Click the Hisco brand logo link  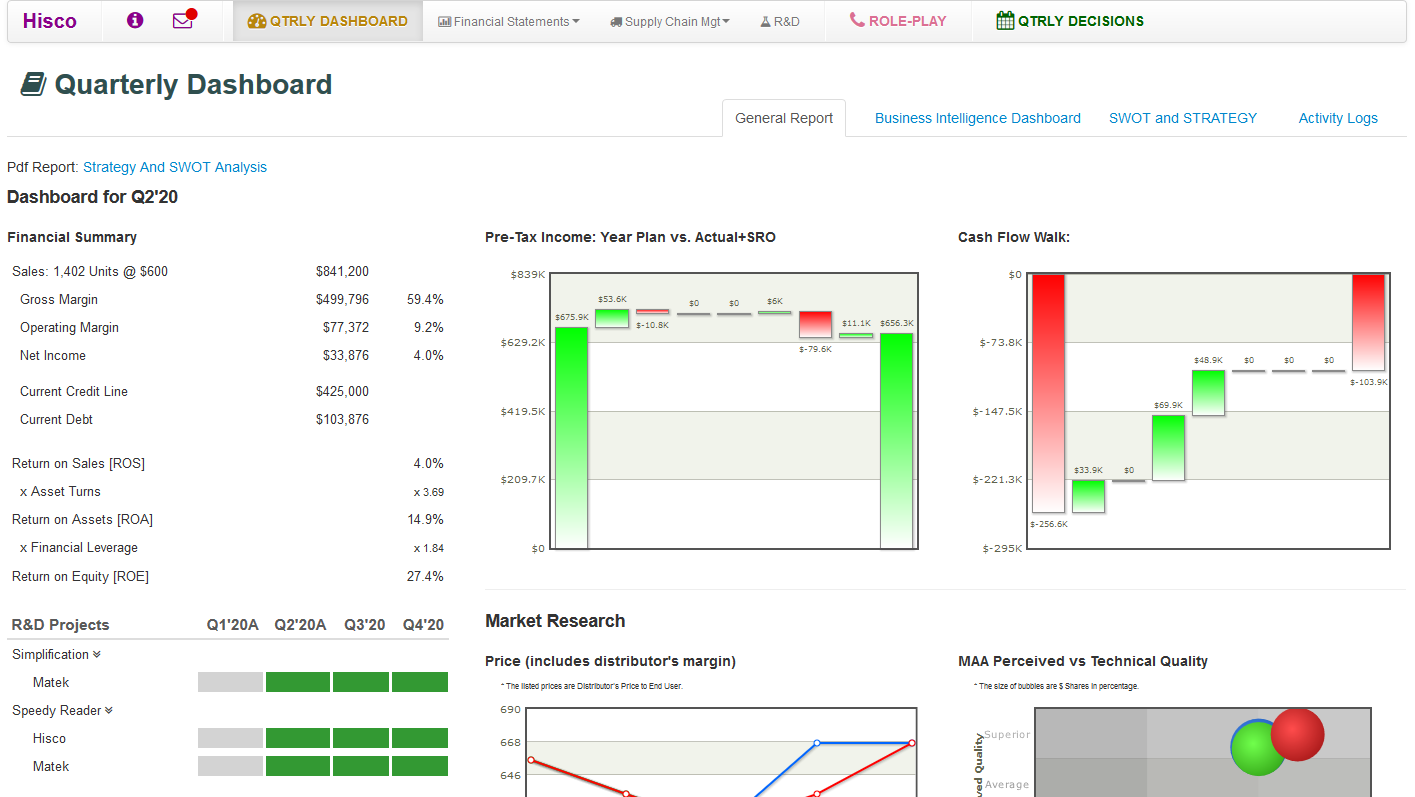point(49,21)
